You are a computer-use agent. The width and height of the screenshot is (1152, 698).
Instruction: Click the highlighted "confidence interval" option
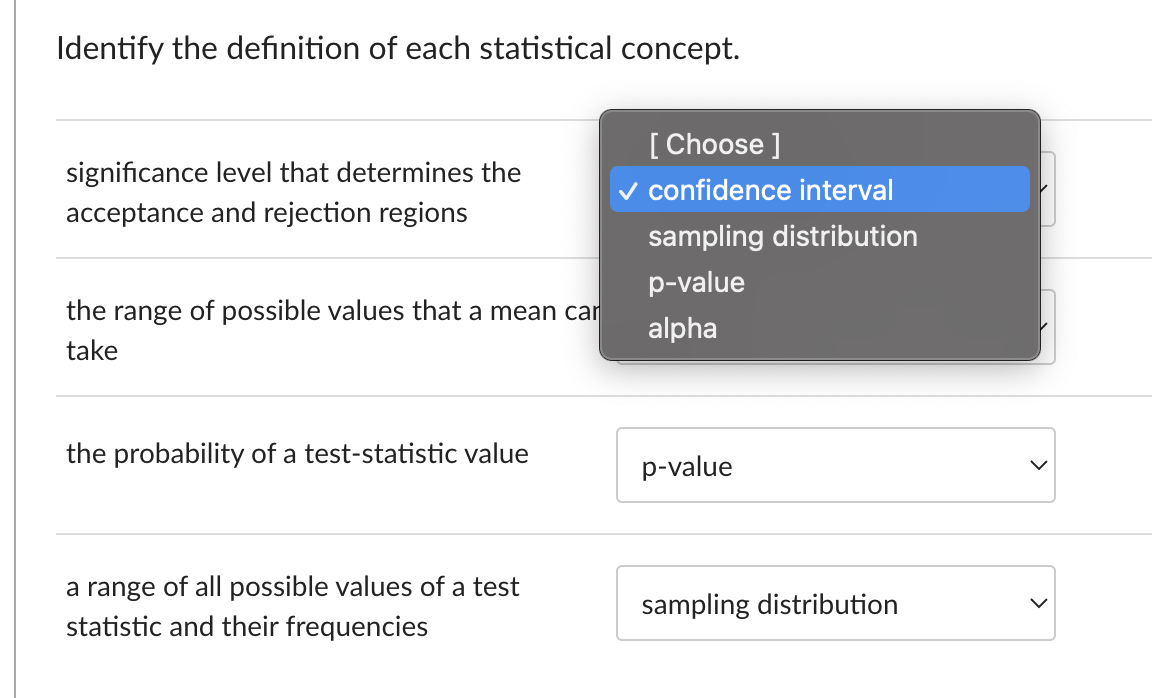click(770, 190)
